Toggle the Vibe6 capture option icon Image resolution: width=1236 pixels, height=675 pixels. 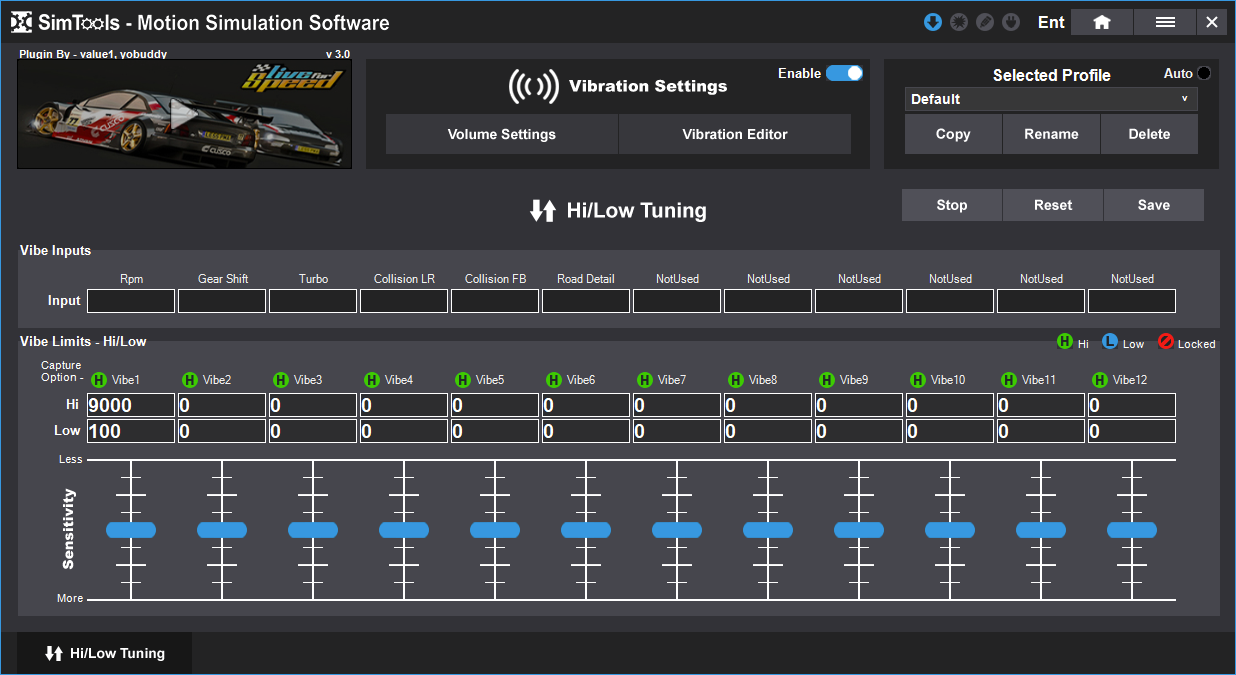pos(554,380)
